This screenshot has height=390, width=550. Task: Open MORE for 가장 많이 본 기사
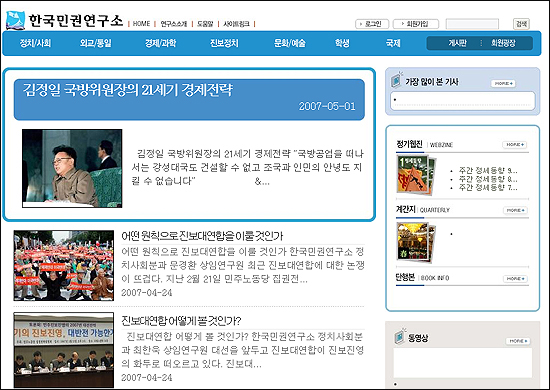(x=503, y=83)
